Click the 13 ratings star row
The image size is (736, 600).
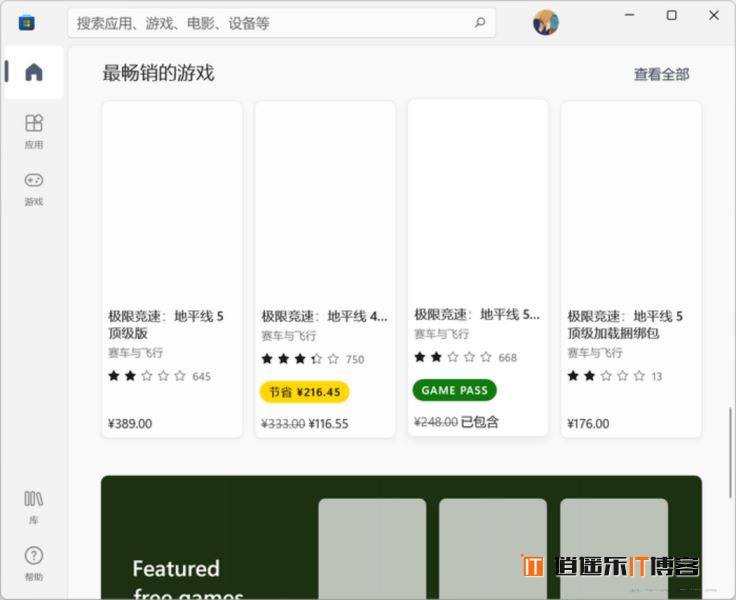click(615, 376)
